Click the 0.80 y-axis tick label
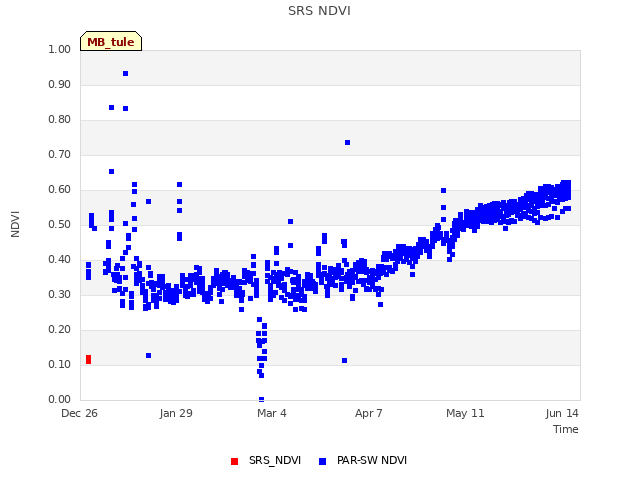This screenshot has height=480, width=640. click(60, 120)
